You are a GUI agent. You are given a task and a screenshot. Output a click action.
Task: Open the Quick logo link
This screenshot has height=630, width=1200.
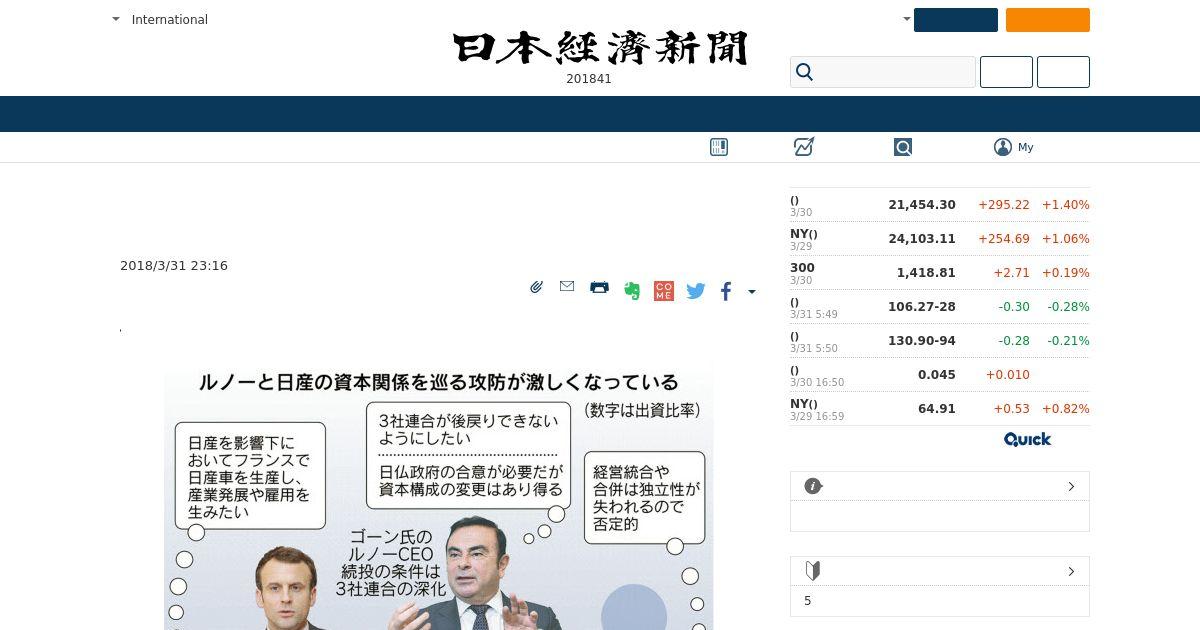click(x=1027, y=439)
